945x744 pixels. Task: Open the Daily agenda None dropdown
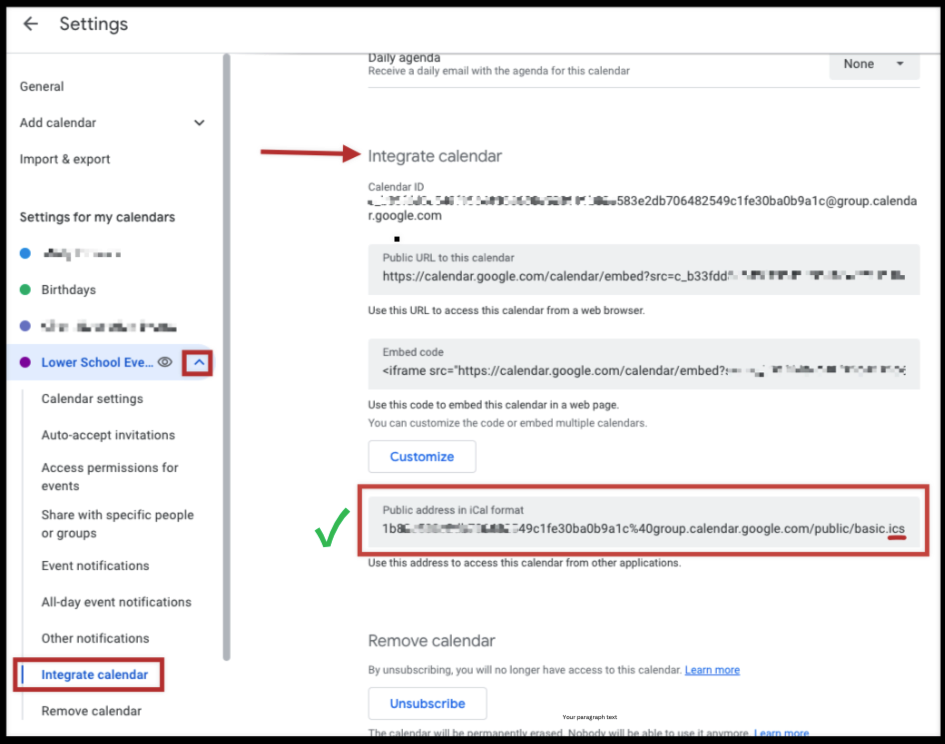[874, 65]
